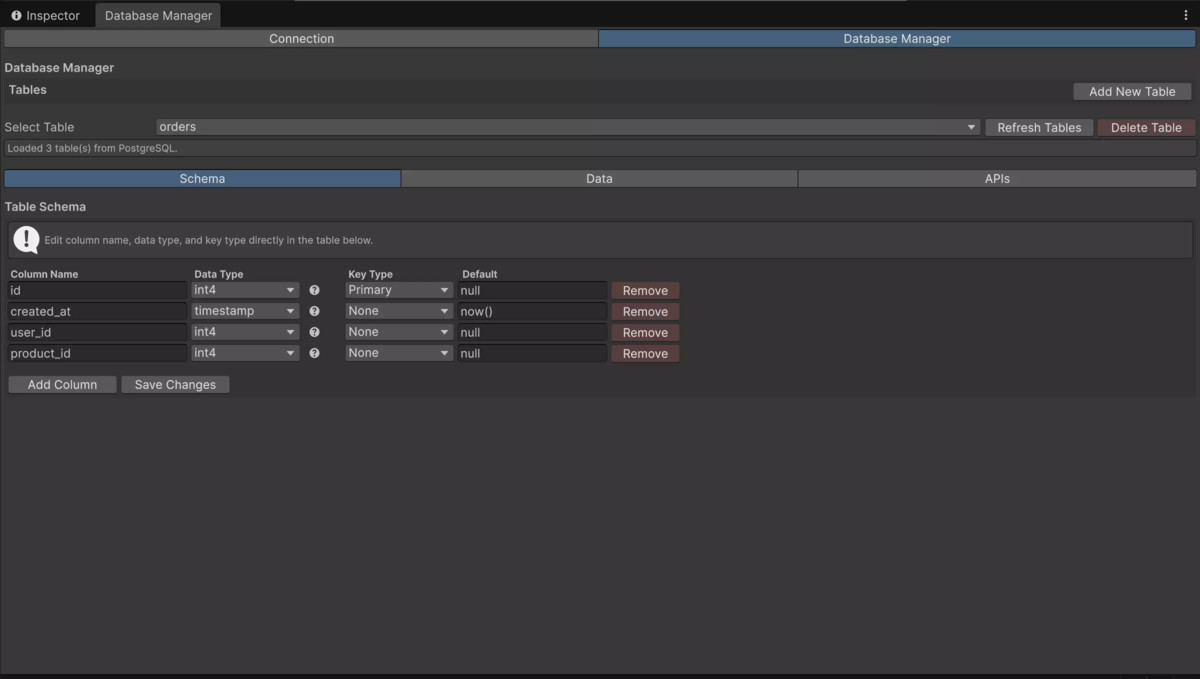Screen dimensions: 1200x679
Task: Remove the id column
Action: (645, 290)
